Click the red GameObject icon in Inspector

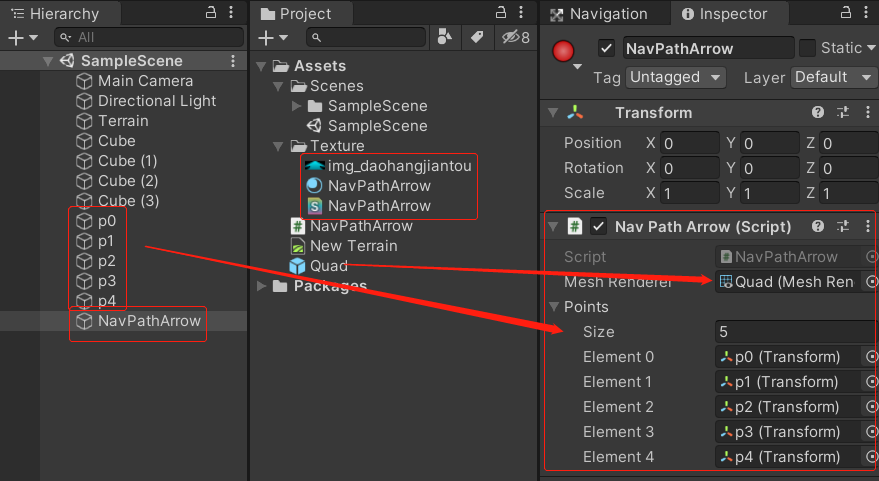[565, 50]
